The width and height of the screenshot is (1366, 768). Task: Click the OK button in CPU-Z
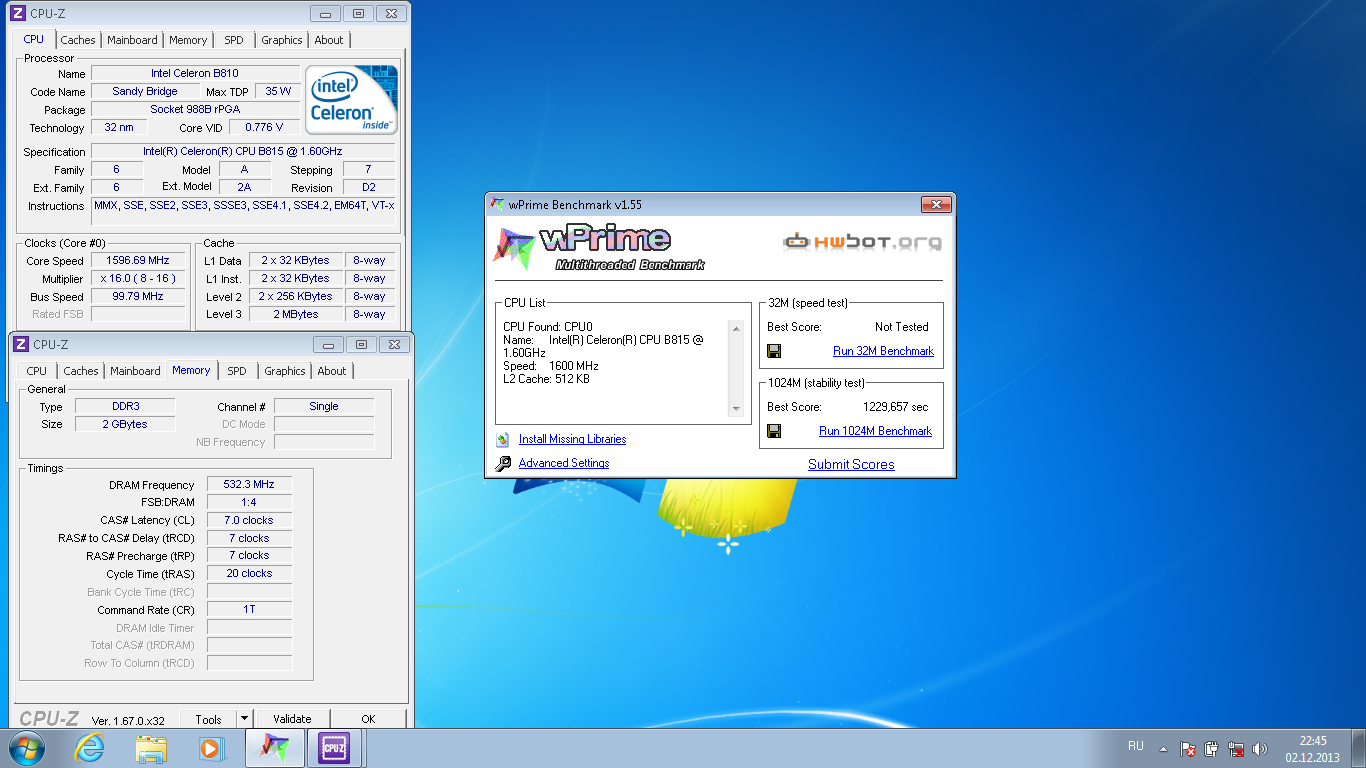368,719
